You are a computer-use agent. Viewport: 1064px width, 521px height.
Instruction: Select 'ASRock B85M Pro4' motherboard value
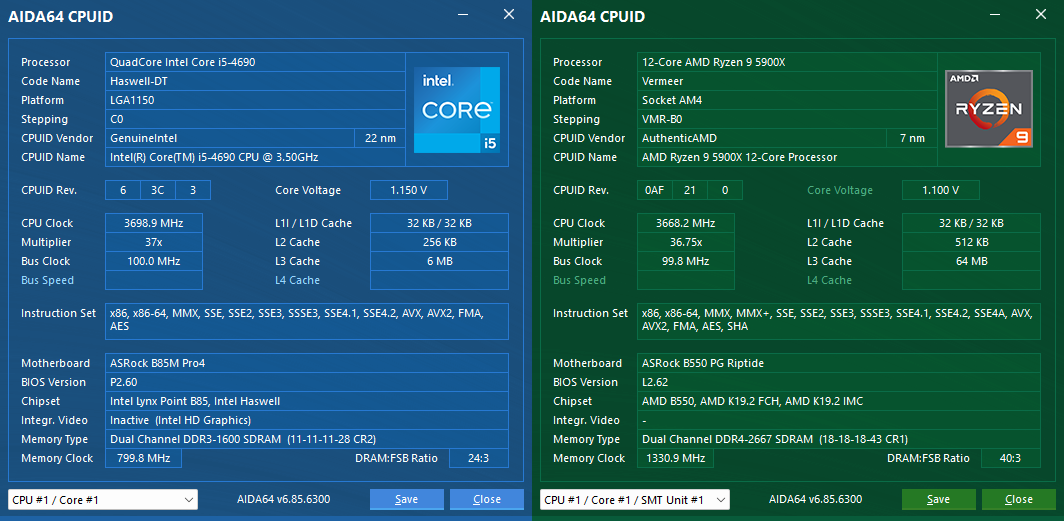click(x=307, y=363)
